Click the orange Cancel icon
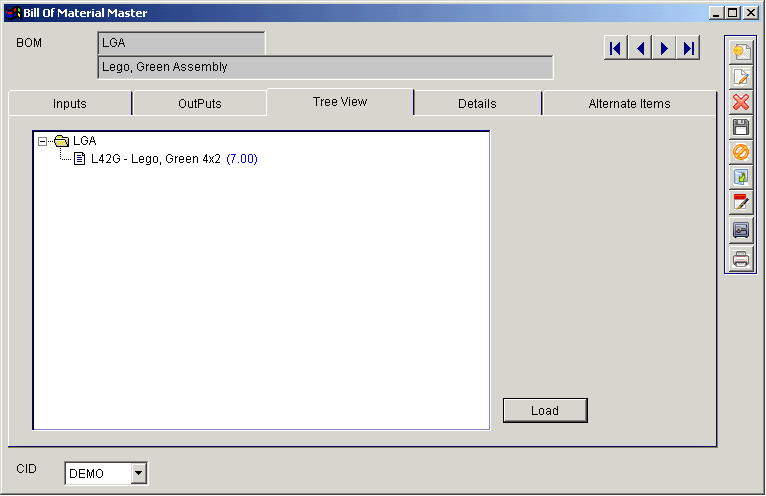Screen dimensions: 766x496 pyautogui.click(x=740, y=153)
